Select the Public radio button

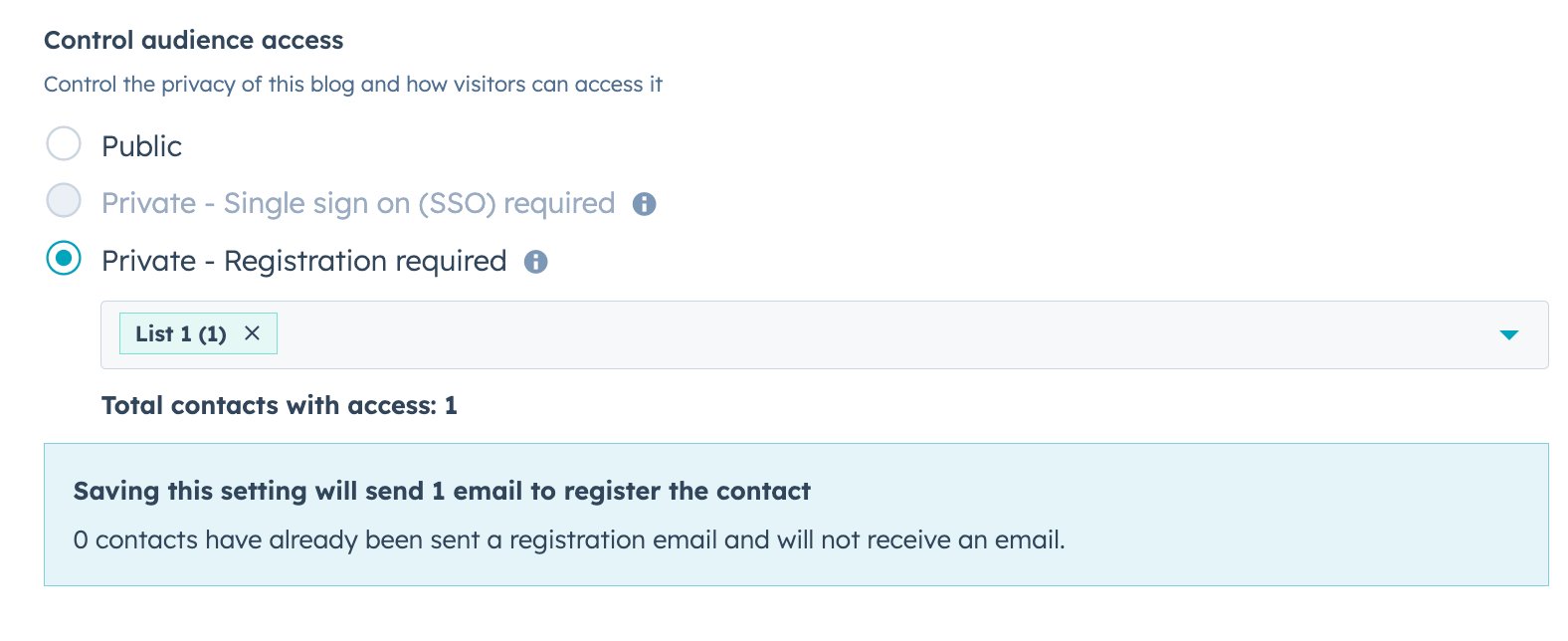pyautogui.click(x=64, y=144)
